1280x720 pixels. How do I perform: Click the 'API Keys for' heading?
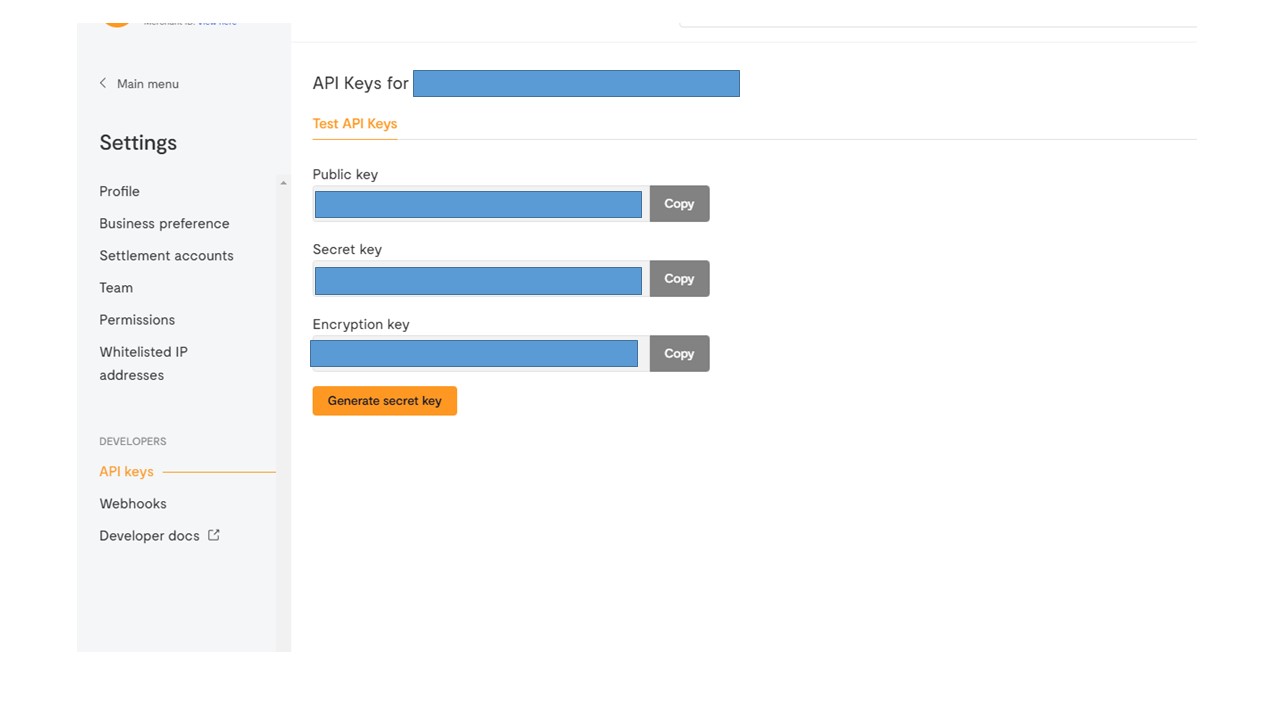(x=360, y=83)
